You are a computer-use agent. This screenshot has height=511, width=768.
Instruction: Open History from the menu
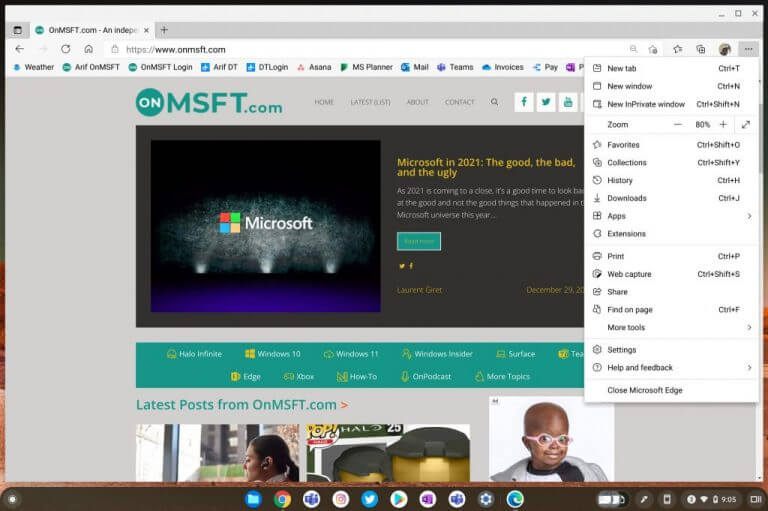(672, 180)
